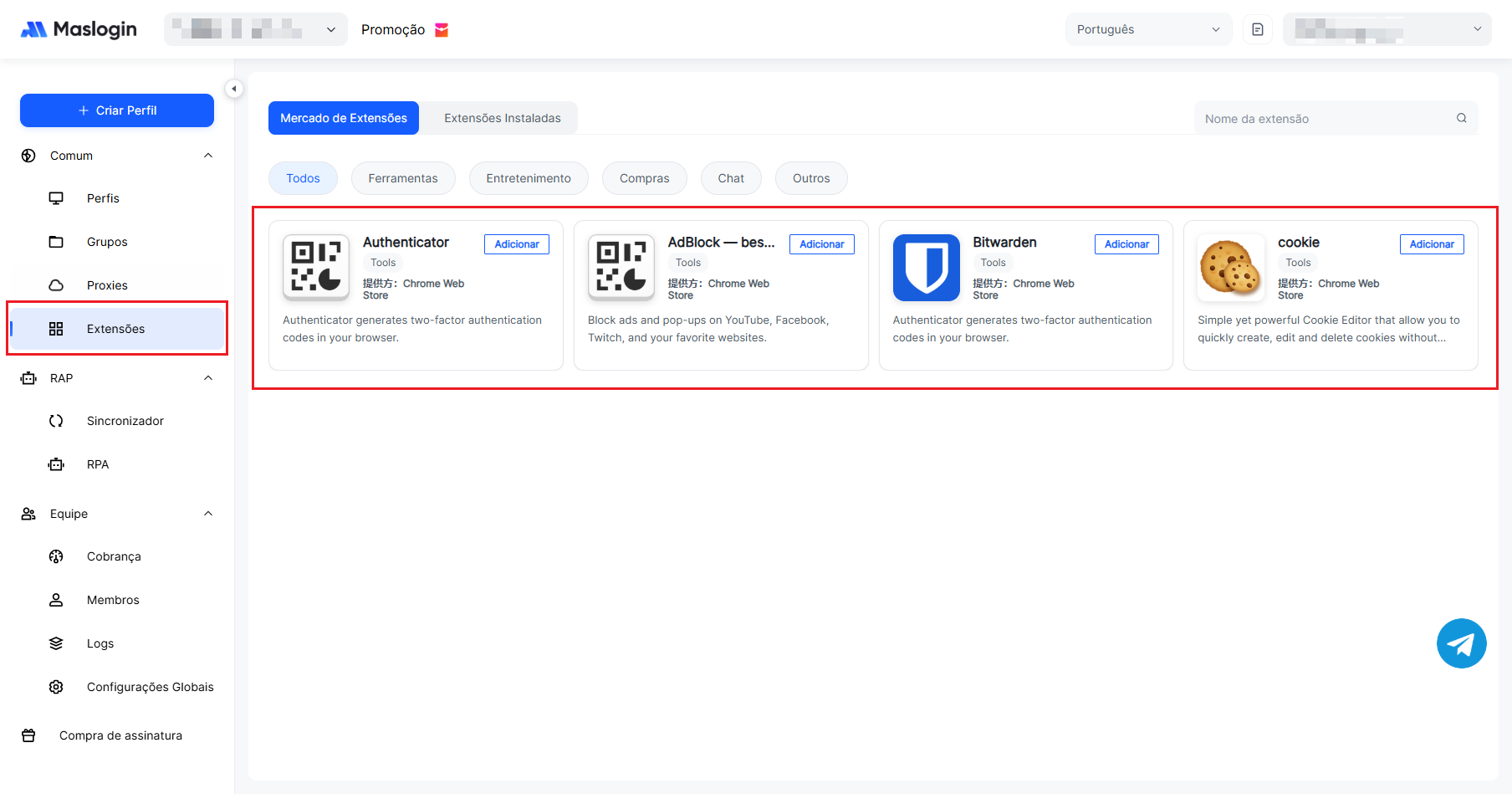Focus the Nome da extensão search field
This screenshot has height=794, width=1512.
[x=1324, y=119]
